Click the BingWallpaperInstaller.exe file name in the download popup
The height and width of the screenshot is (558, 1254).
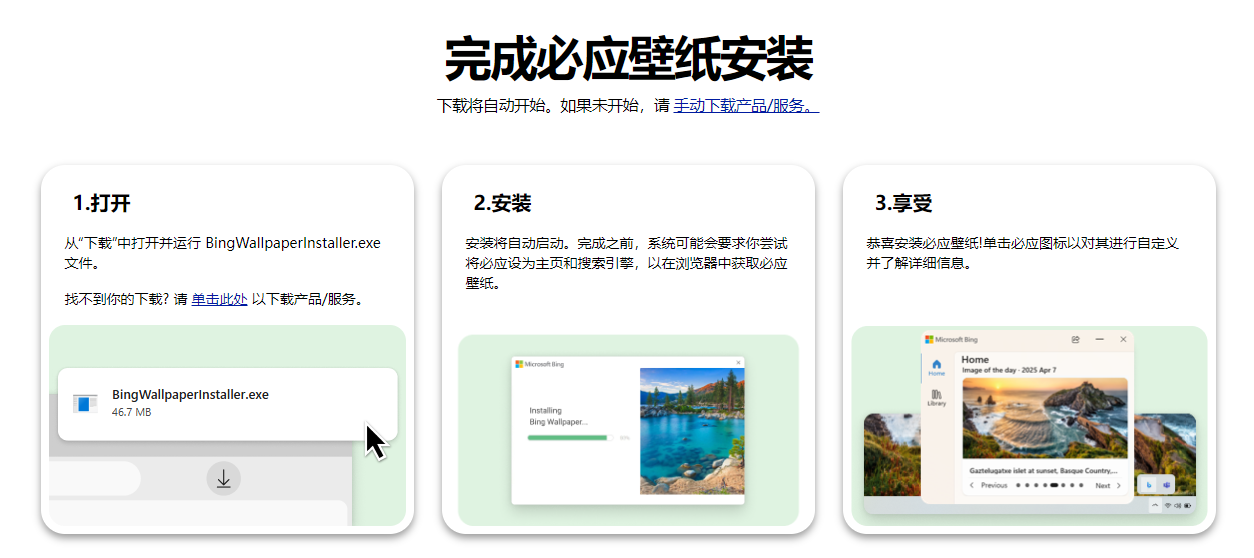click(x=190, y=395)
